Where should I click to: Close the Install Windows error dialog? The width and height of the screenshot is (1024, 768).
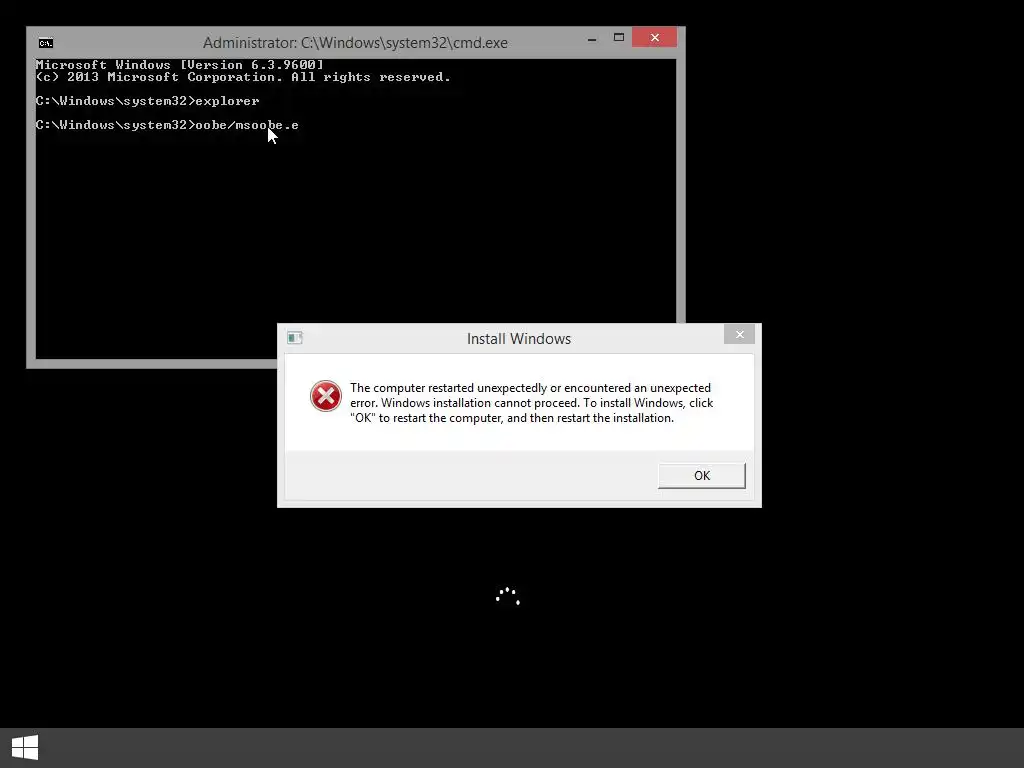point(739,334)
